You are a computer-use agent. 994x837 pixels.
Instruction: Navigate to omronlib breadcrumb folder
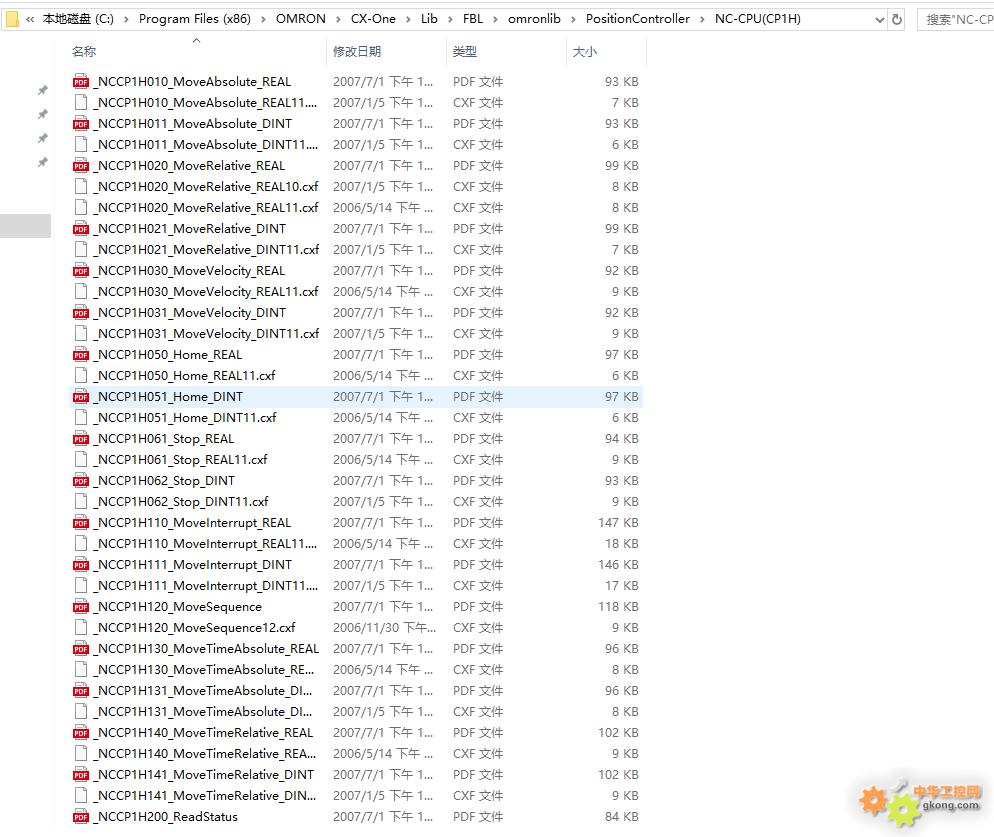(x=534, y=19)
